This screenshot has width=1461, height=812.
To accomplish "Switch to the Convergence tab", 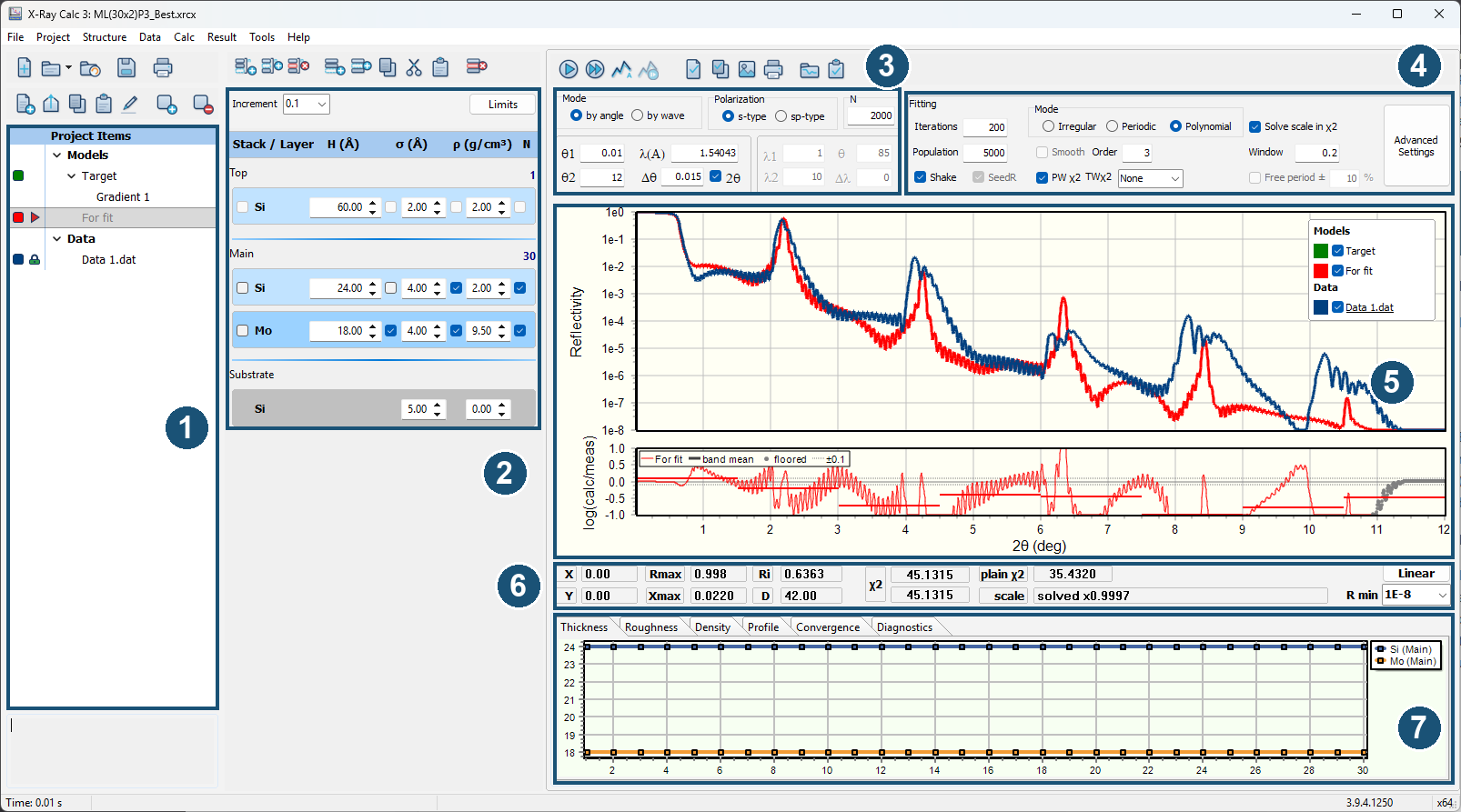I will 828,627.
